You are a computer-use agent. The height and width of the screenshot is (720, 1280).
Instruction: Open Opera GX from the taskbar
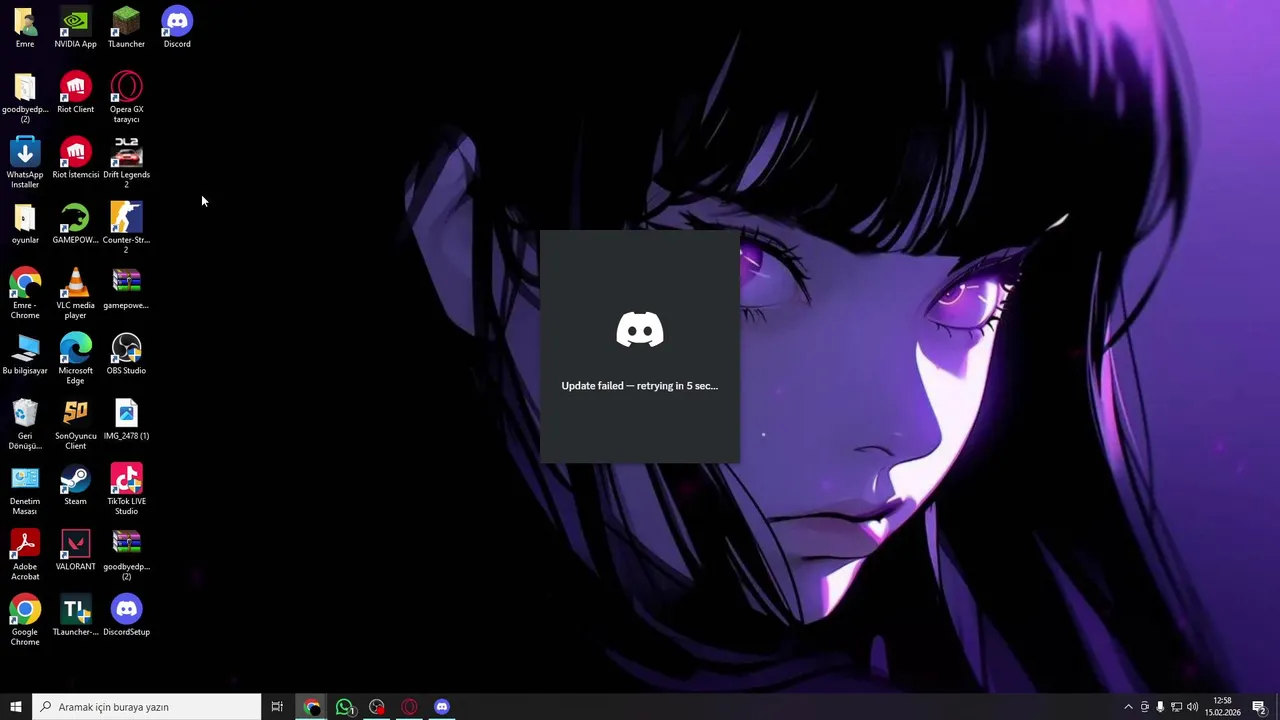click(409, 707)
